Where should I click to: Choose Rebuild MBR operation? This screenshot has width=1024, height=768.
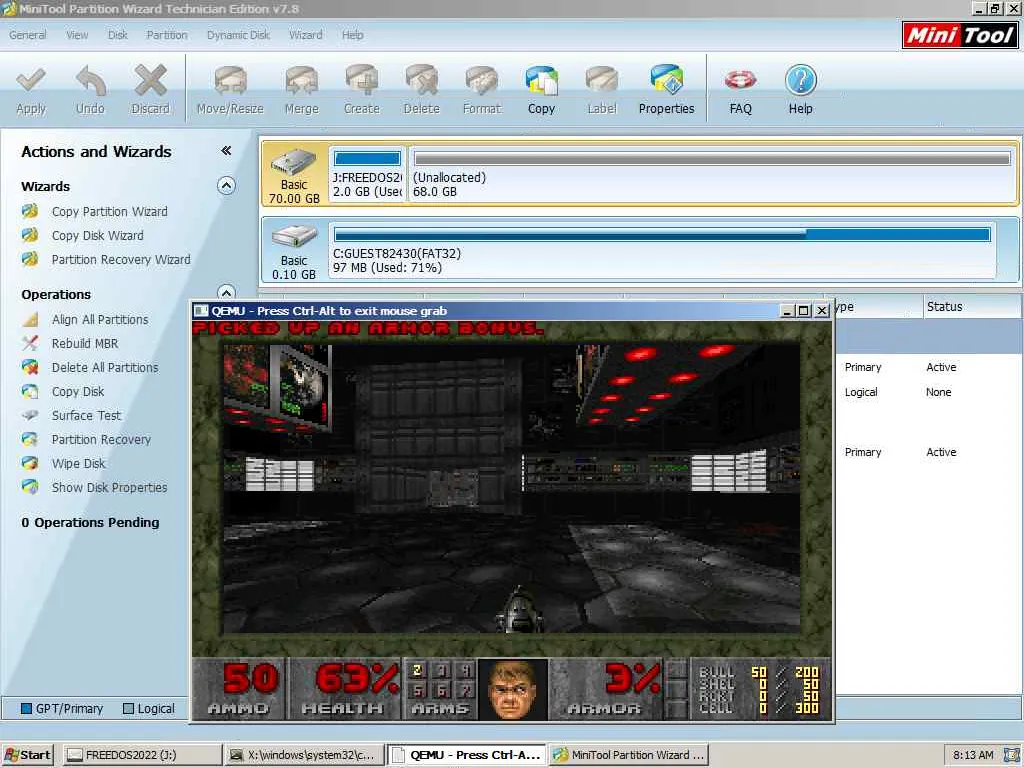pyautogui.click(x=85, y=344)
